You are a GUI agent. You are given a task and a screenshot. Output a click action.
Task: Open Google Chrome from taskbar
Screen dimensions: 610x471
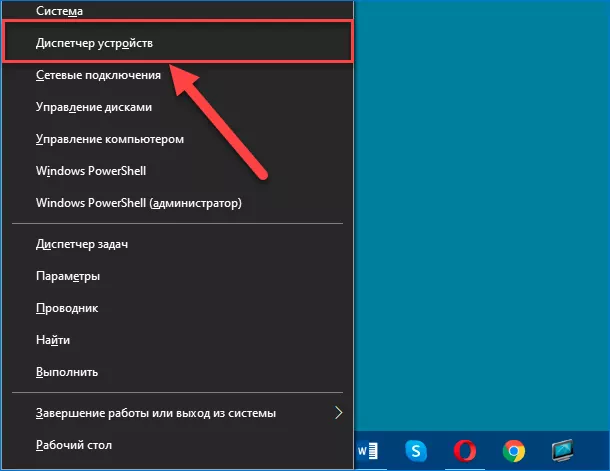coord(514,450)
